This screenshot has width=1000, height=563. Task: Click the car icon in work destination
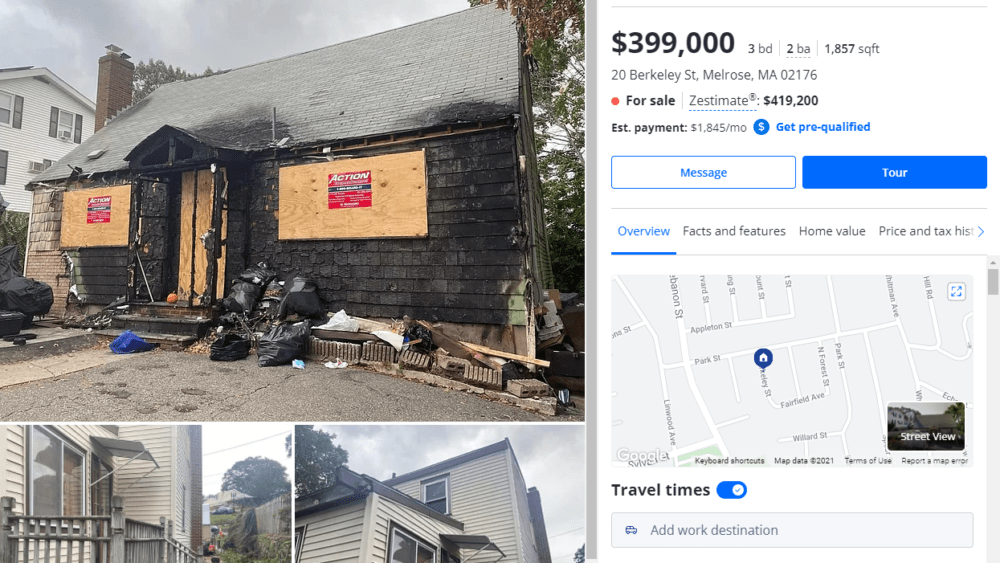(x=631, y=530)
